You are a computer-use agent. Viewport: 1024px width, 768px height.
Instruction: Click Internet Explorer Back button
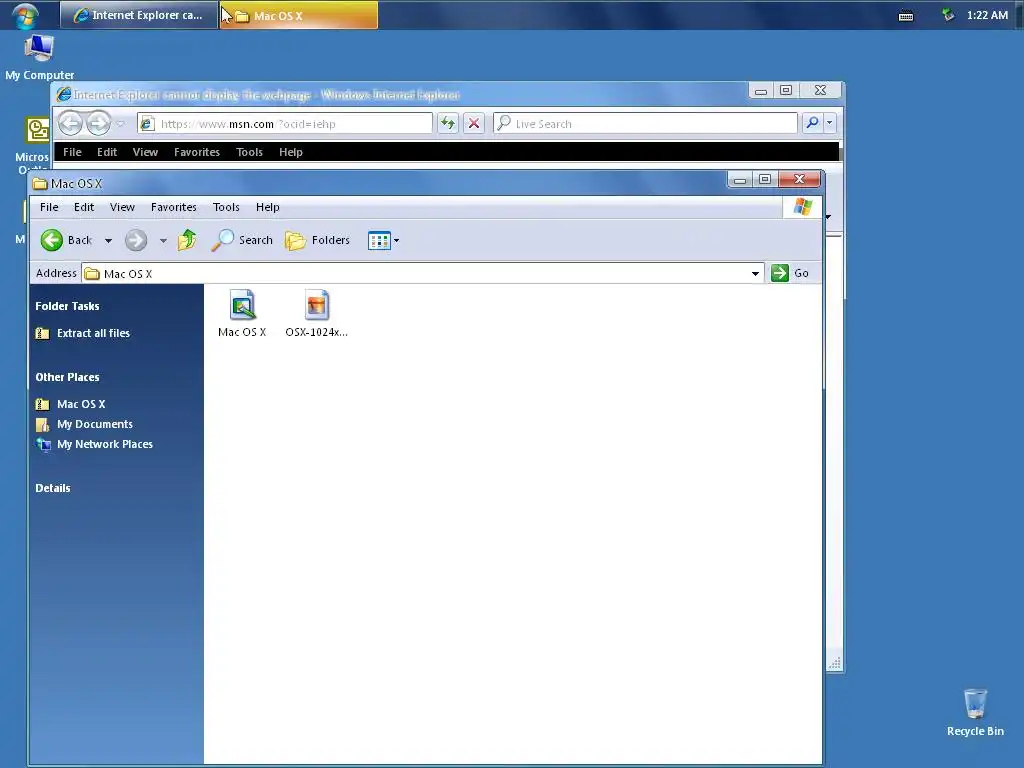(x=71, y=123)
